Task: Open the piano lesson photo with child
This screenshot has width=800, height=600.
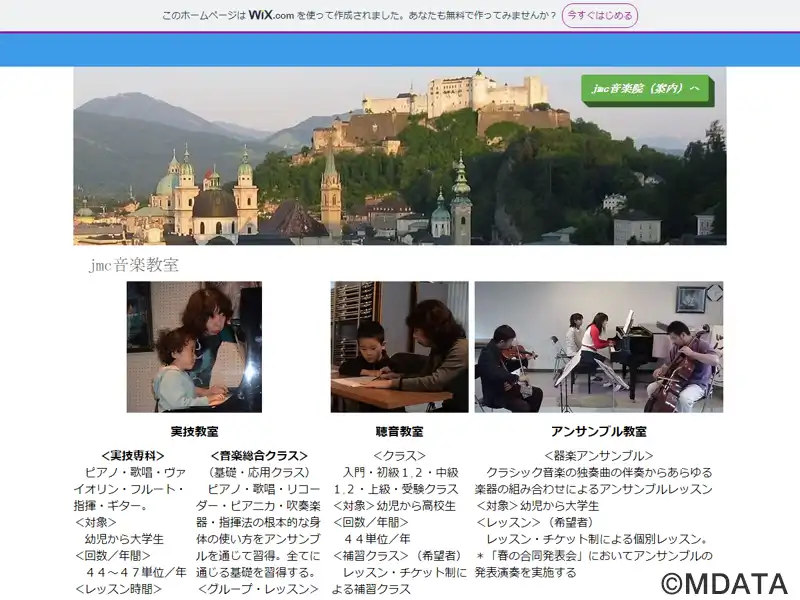Action: point(194,347)
